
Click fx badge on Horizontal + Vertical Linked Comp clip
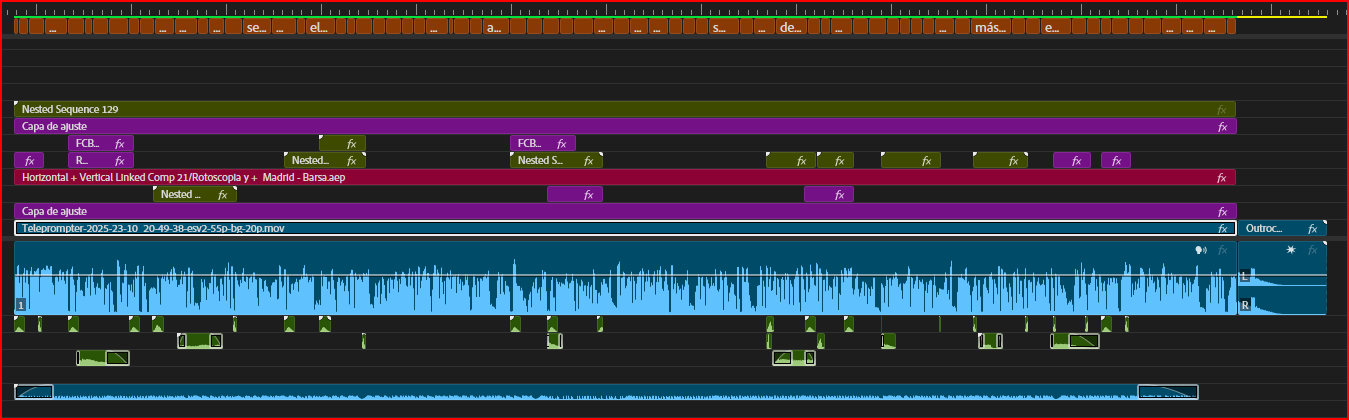tap(1222, 177)
